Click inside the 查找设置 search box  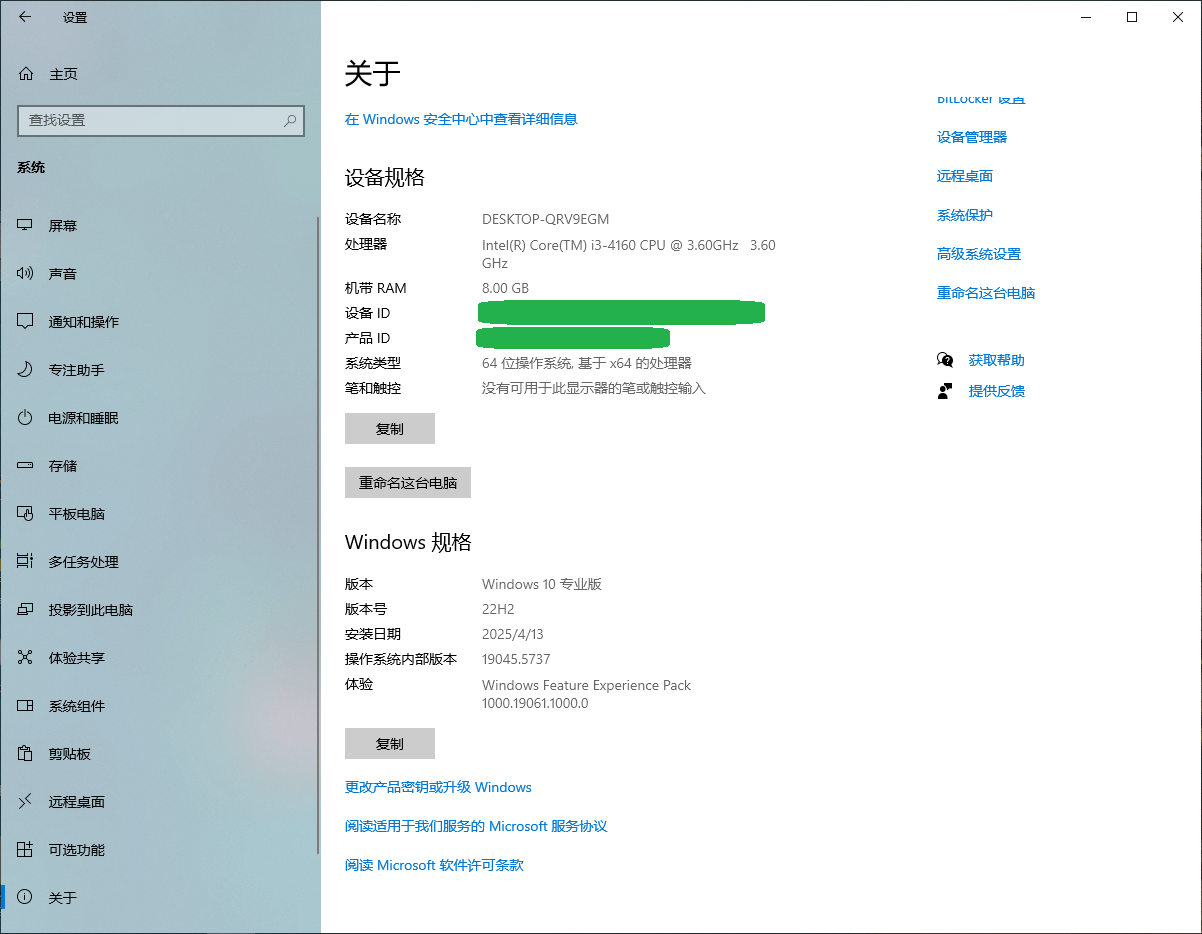(x=160, y=120)
